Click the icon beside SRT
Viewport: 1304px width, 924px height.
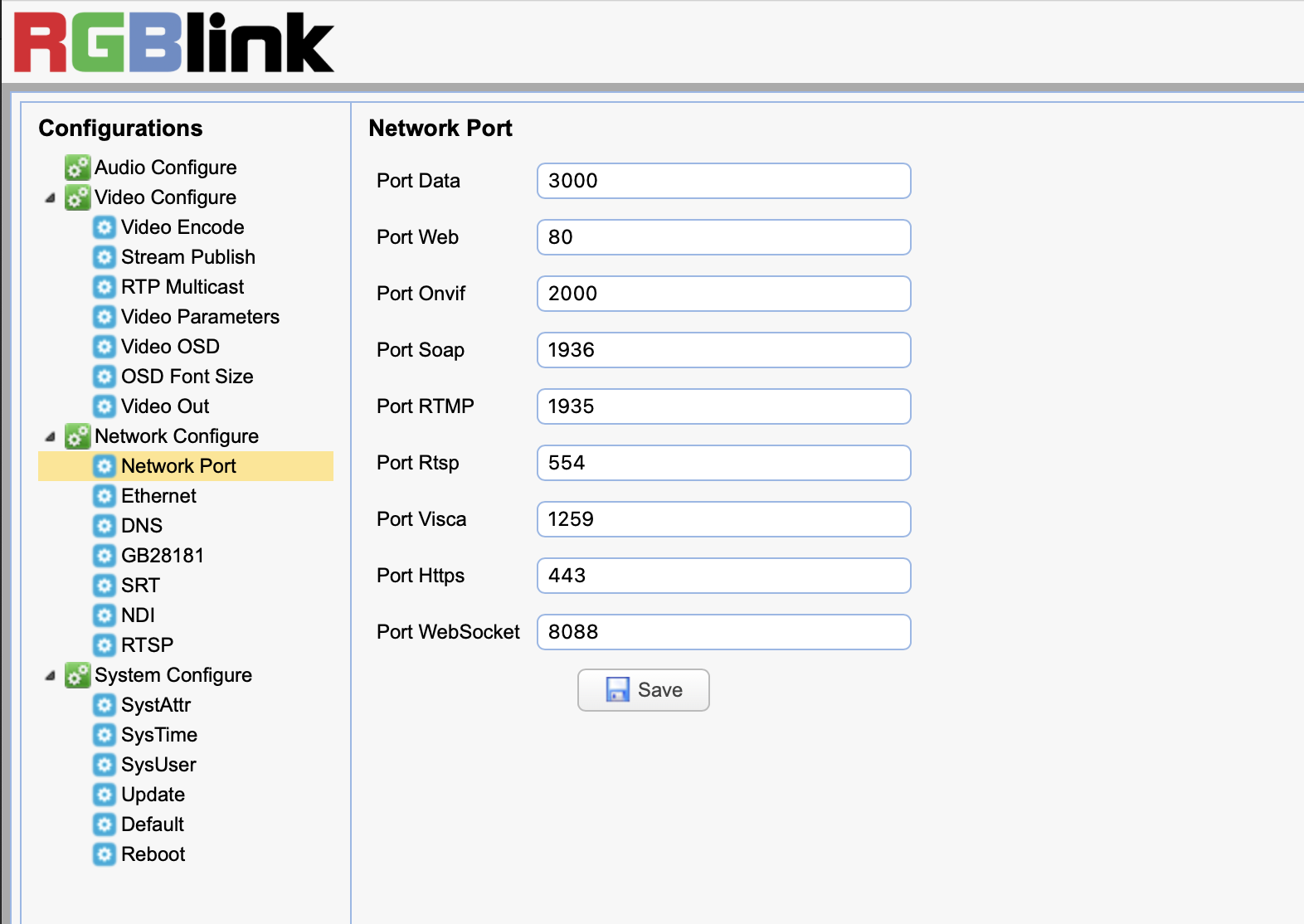tap(104, 586)
